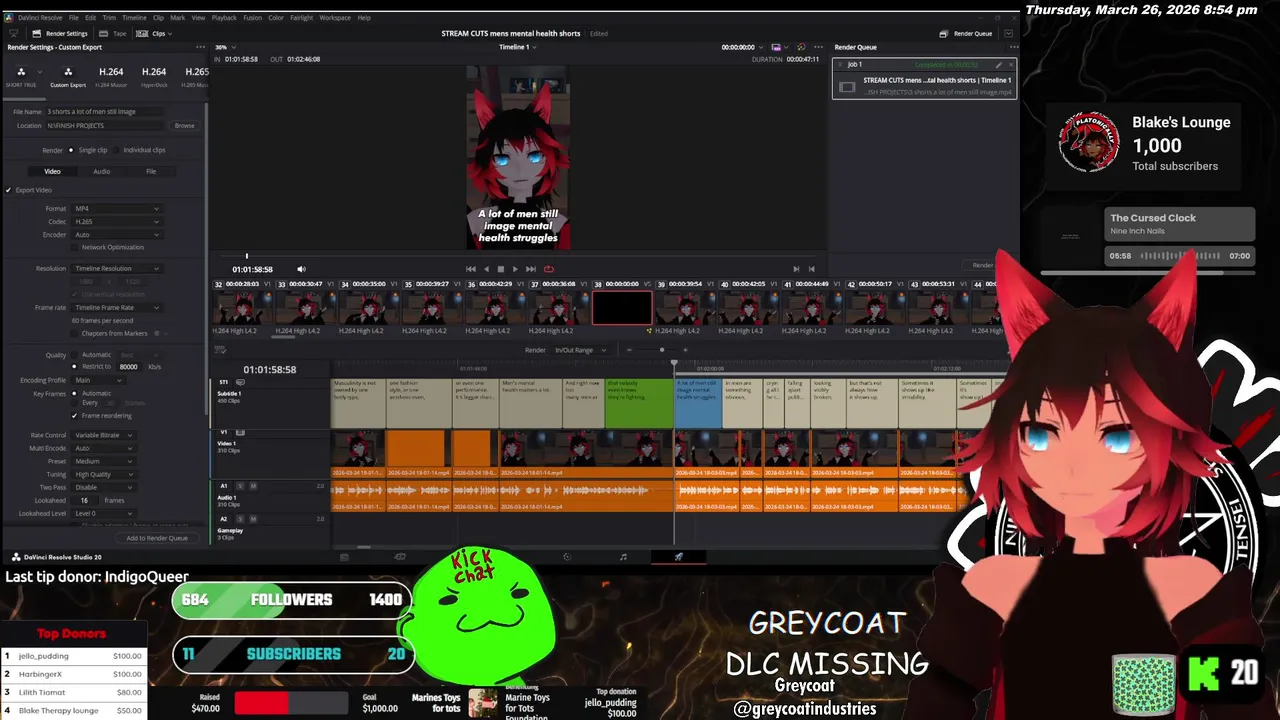Open the Color page icon
Screen dimensions: 1280x720
pos(567,557)
